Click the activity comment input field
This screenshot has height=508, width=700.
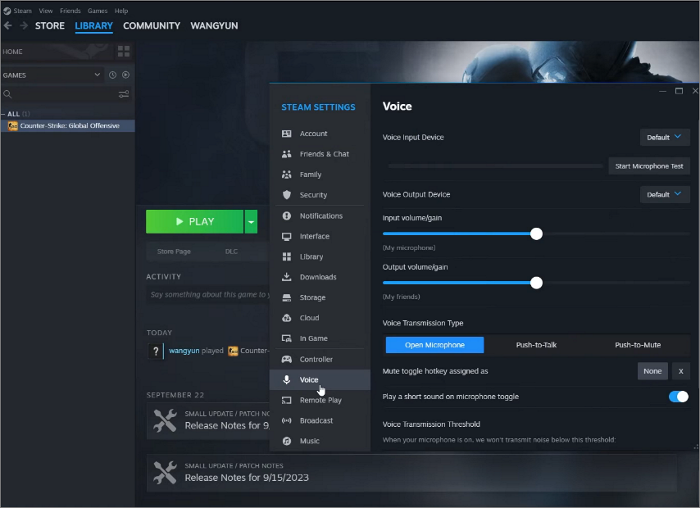point(208,295)
